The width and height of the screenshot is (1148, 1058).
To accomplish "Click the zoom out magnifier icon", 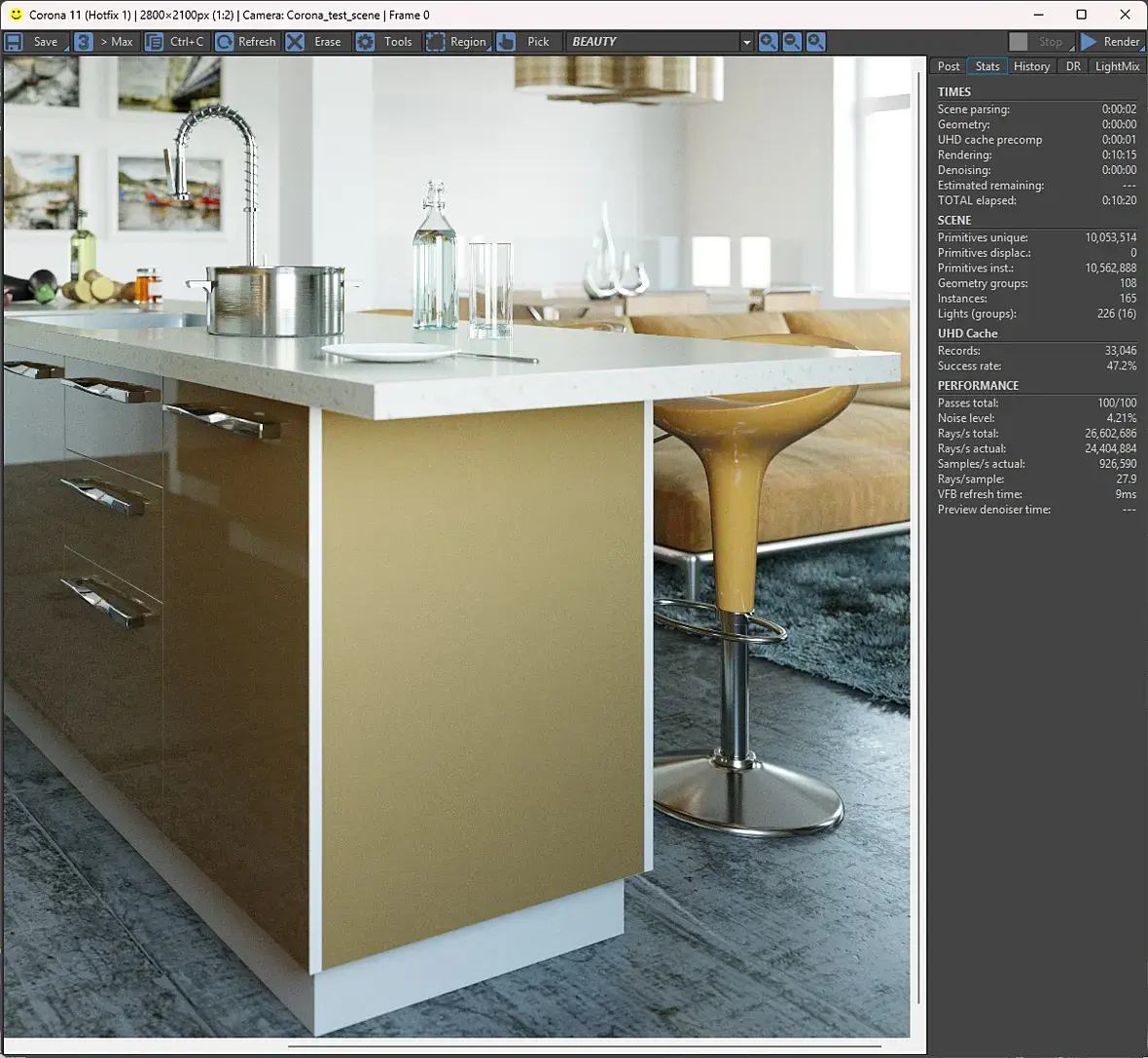I will point(792,42).
